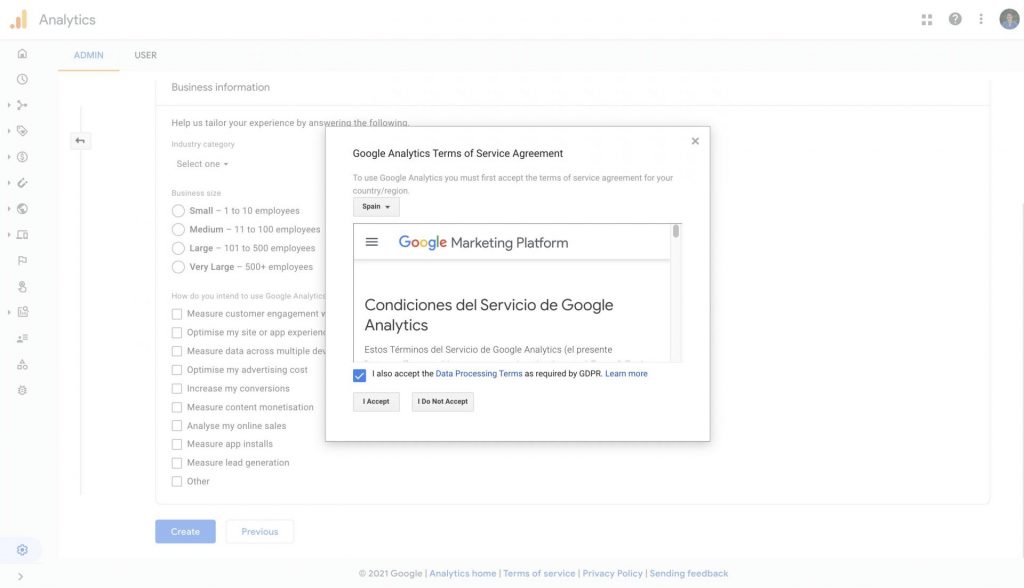The height and width of the screenshot is (588, 1024).
Task: Open the Acquisition arrows icon in sidebar
Action: (x=22, y=105)
